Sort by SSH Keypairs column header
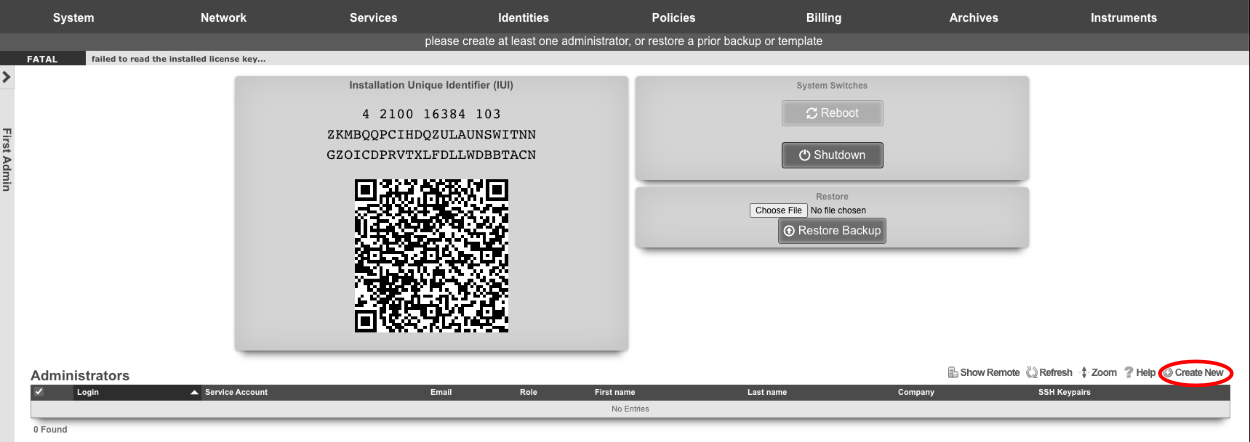This screenshot has height=442, width=1250. [x=1064, y=392]
